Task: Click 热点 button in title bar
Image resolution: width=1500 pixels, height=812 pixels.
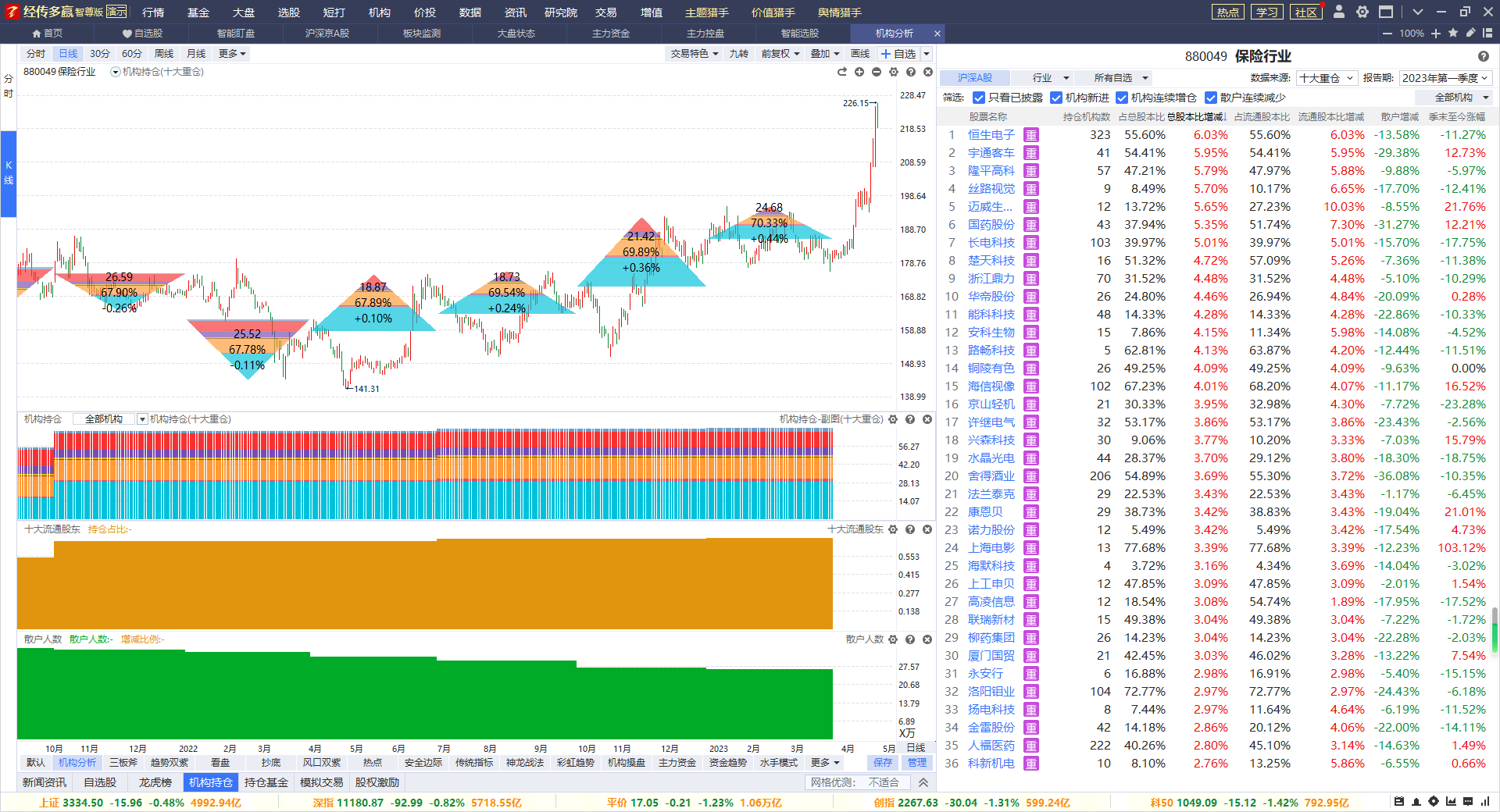Action: coord(1228,12)
